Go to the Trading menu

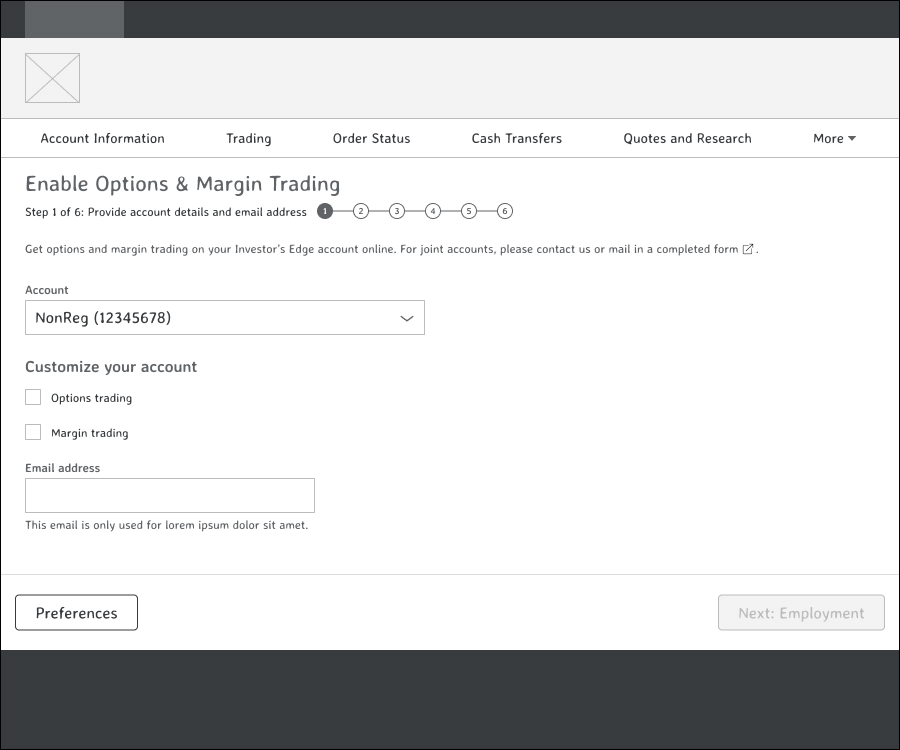(249, 138)
